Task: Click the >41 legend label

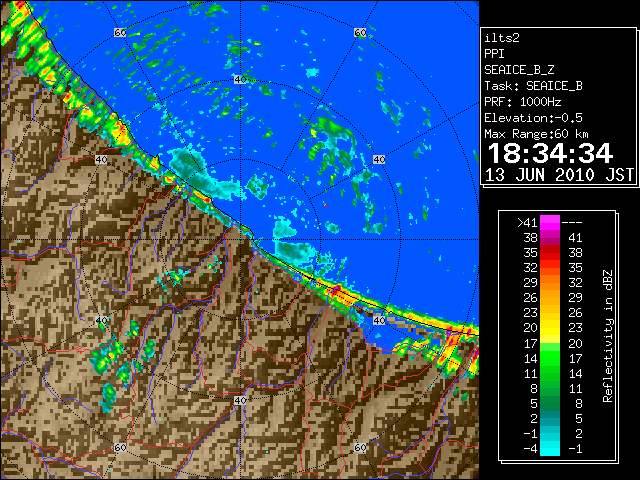Action: click(527, 223)
